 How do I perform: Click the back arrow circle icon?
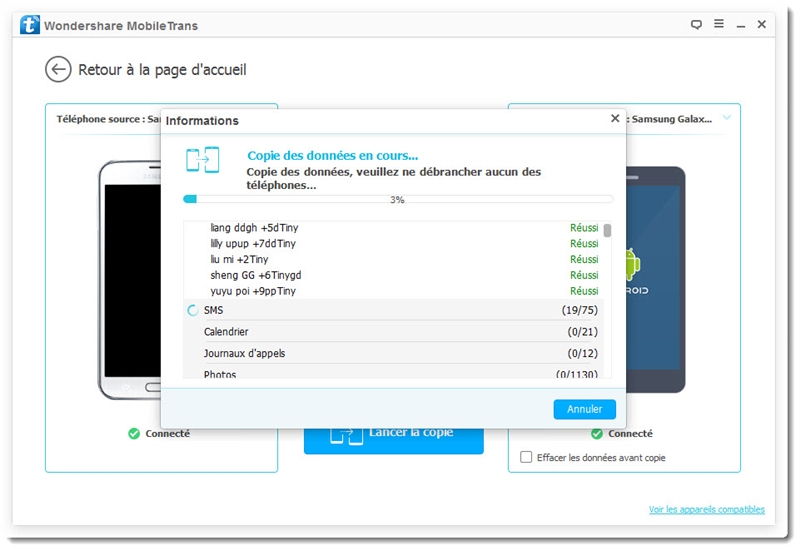click(x=58, y=69)
